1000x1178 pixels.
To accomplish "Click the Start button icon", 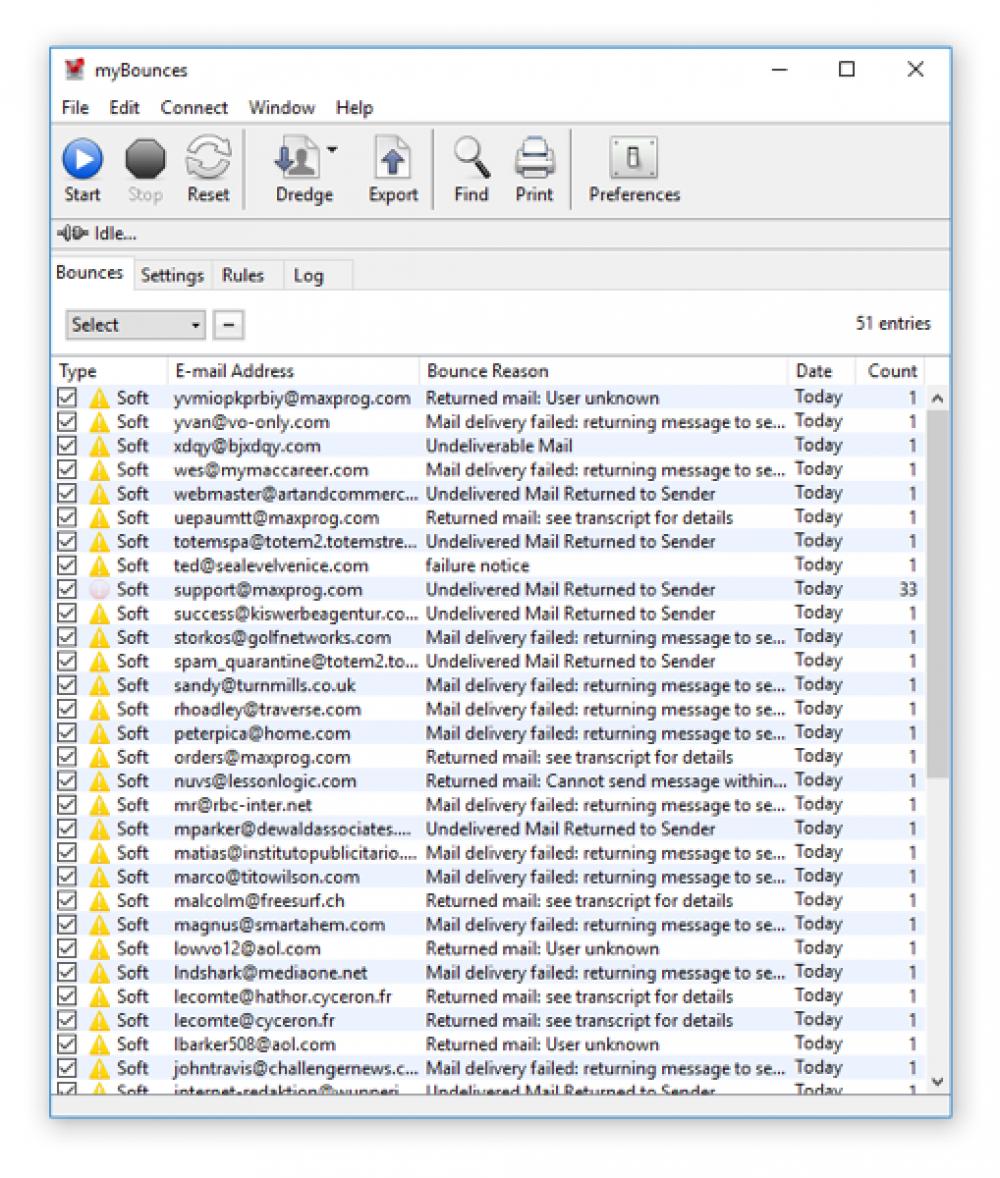I will point(83,157).
